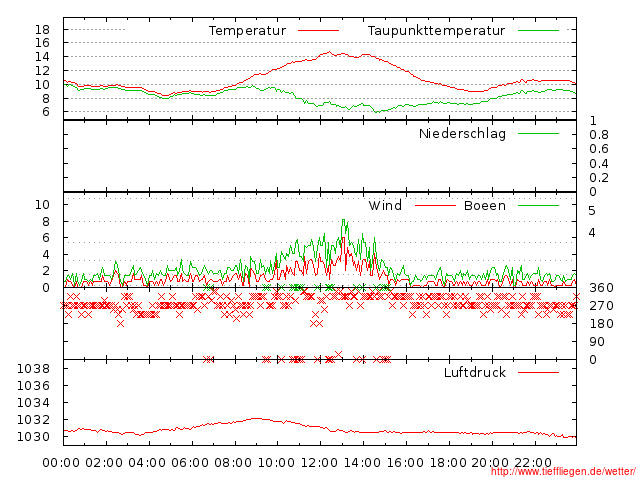Image resolution: width=640 pixels, height=480 pixels.
Task: Click the Temperatur legend label
Action: (247, 31)
